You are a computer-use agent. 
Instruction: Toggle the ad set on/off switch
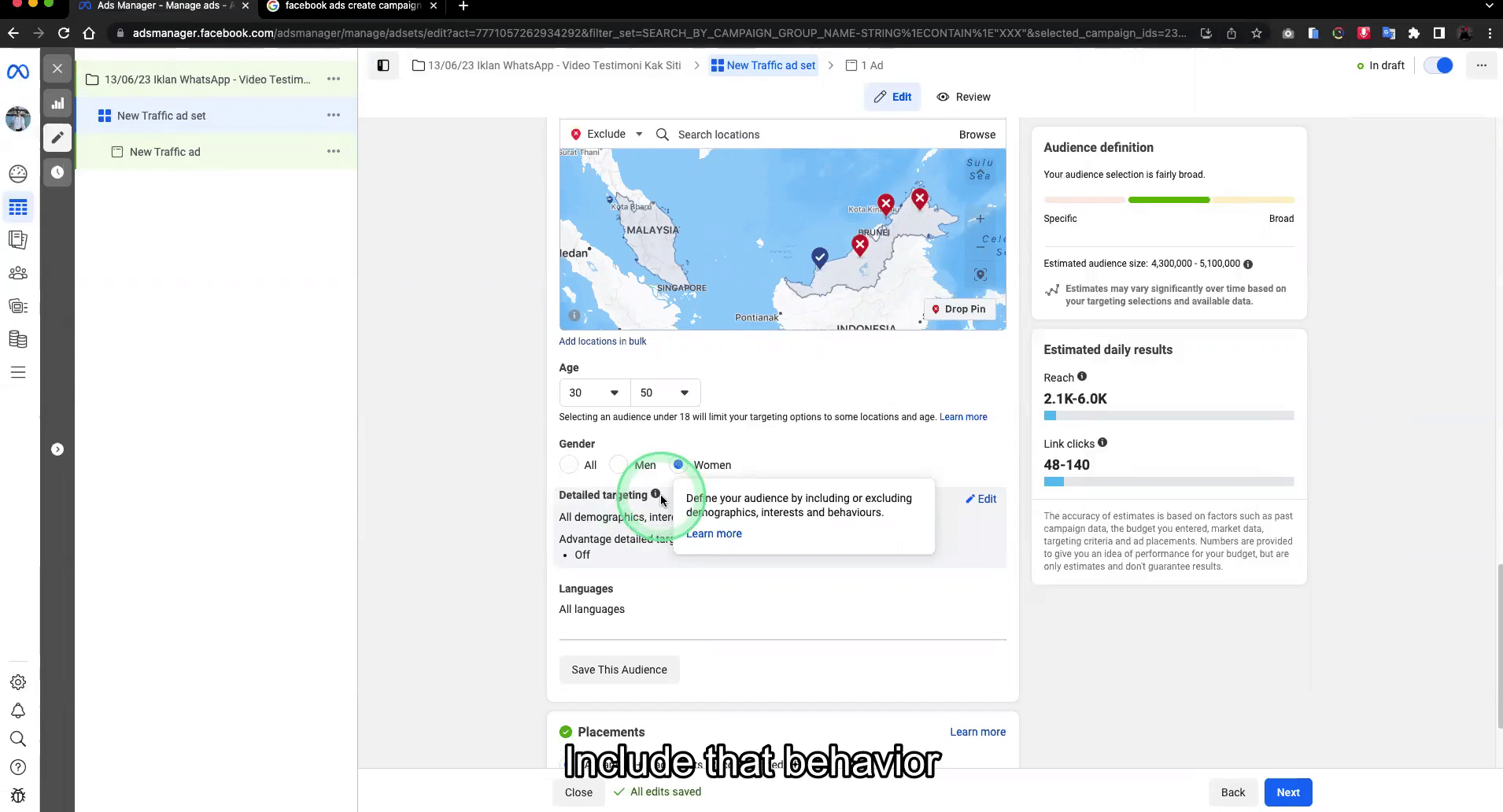1438,65
